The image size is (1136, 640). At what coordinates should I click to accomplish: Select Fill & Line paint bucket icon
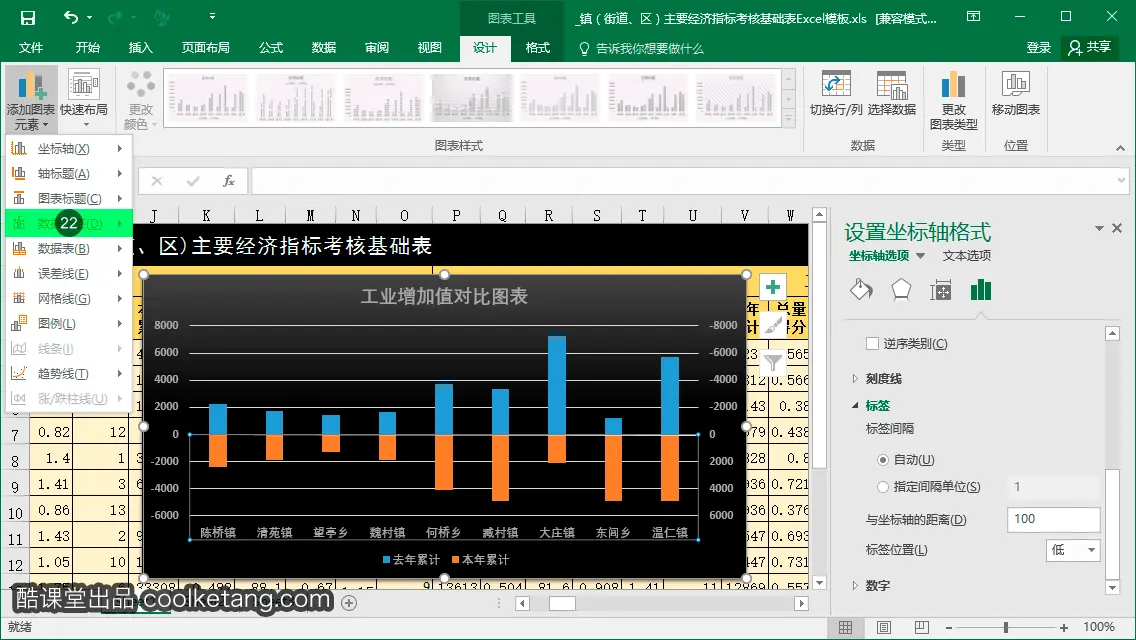861,290
